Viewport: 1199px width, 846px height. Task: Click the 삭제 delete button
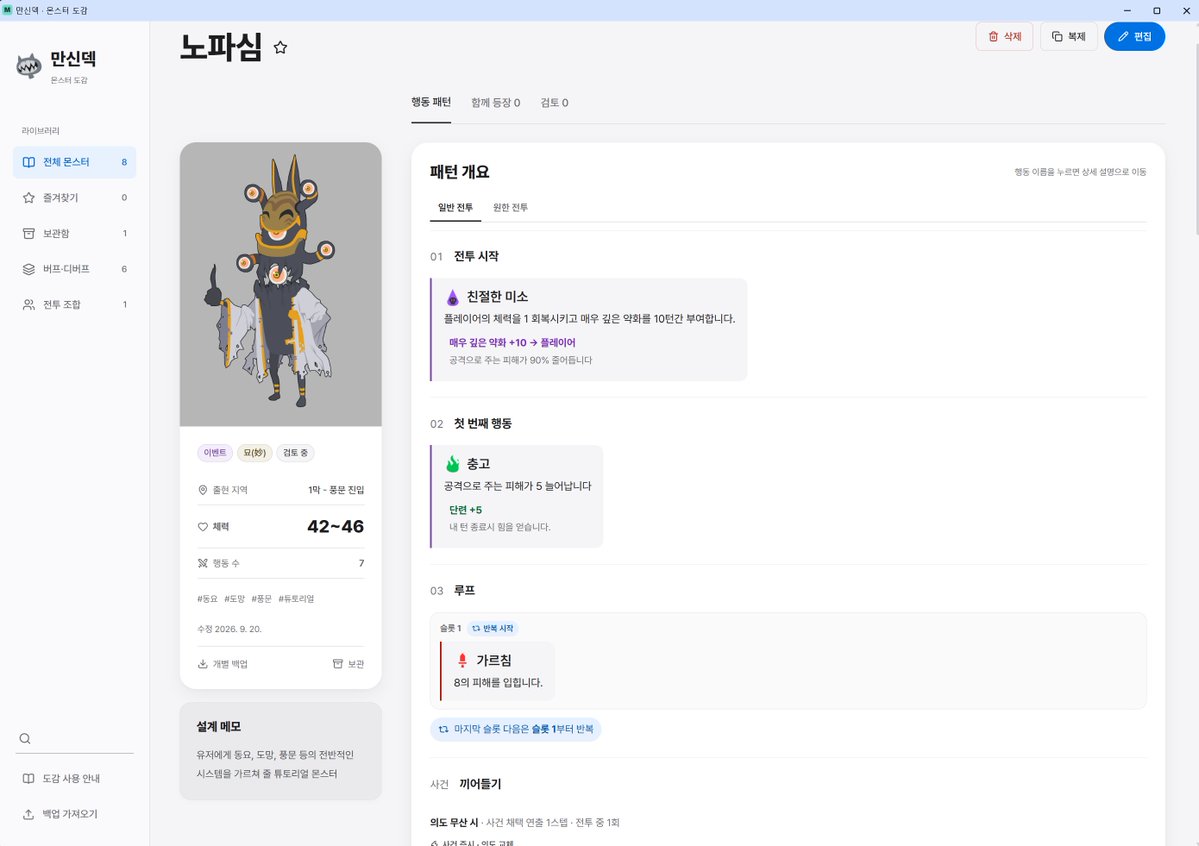point(1004,37)
